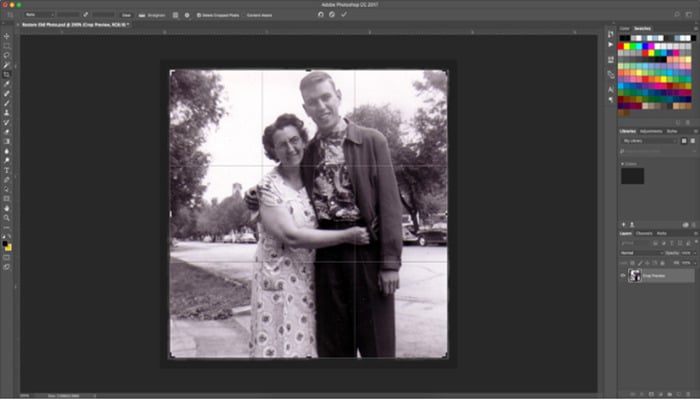Screen dimensions: 700x400
Task: Open the History panel icon
Action: point(611,34)
